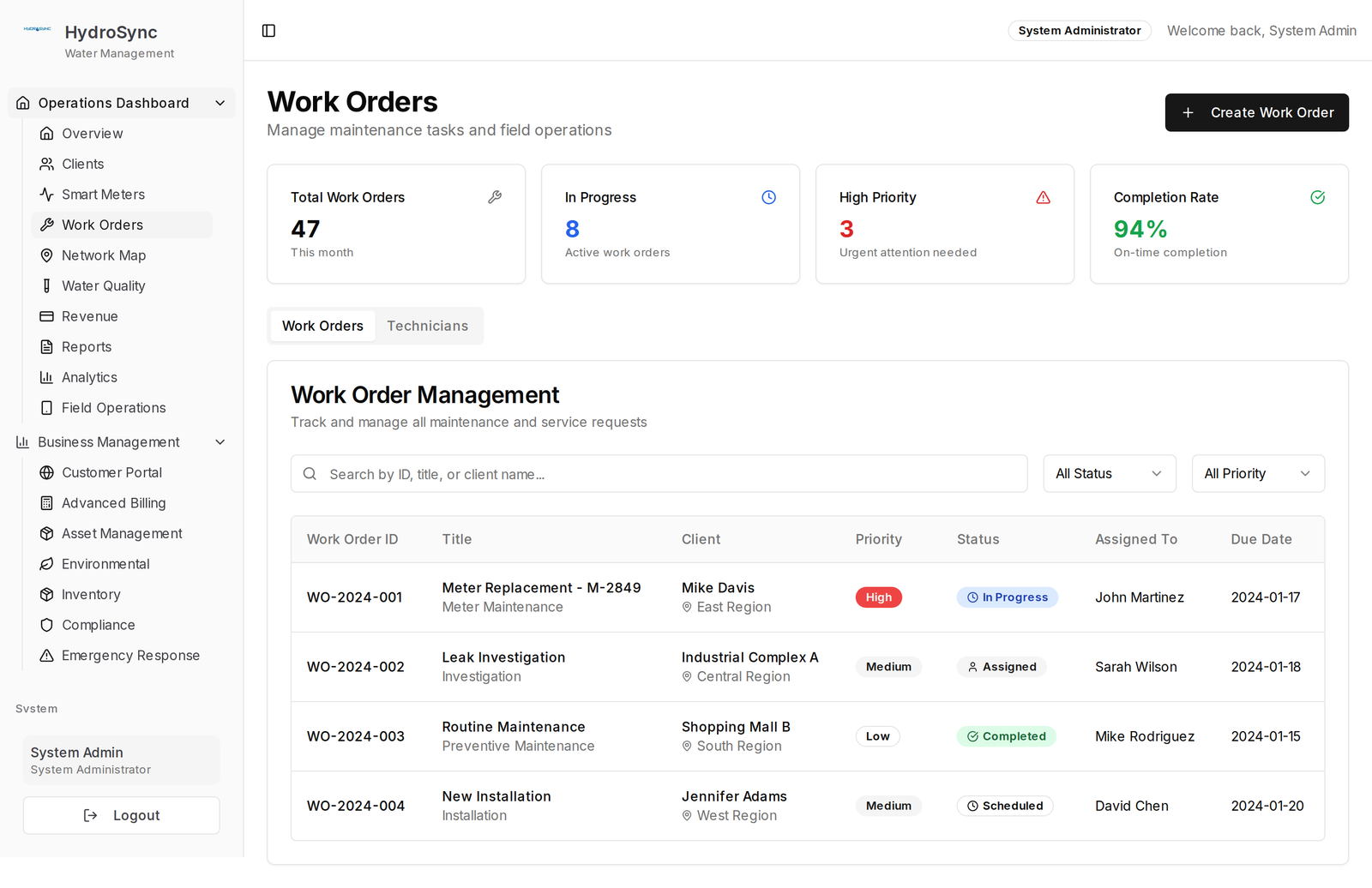Image resolution: width=1372 pixels, height=888 pixels.
Task: Click the Create Work Order button
Action: point(1256,113)
